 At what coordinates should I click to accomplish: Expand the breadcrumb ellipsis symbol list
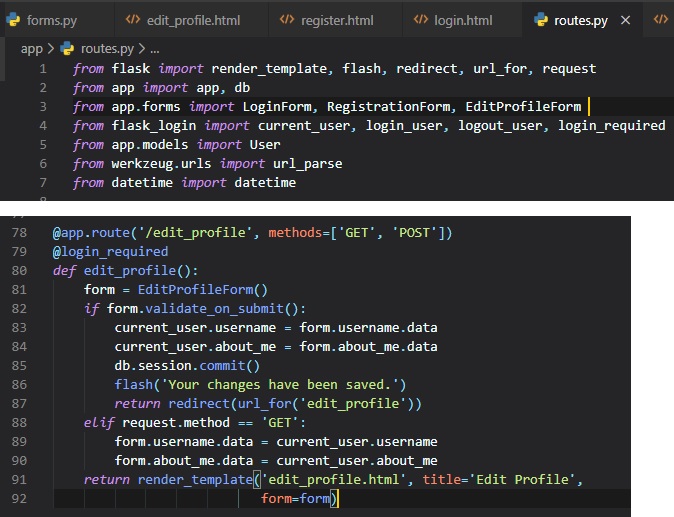154,48
